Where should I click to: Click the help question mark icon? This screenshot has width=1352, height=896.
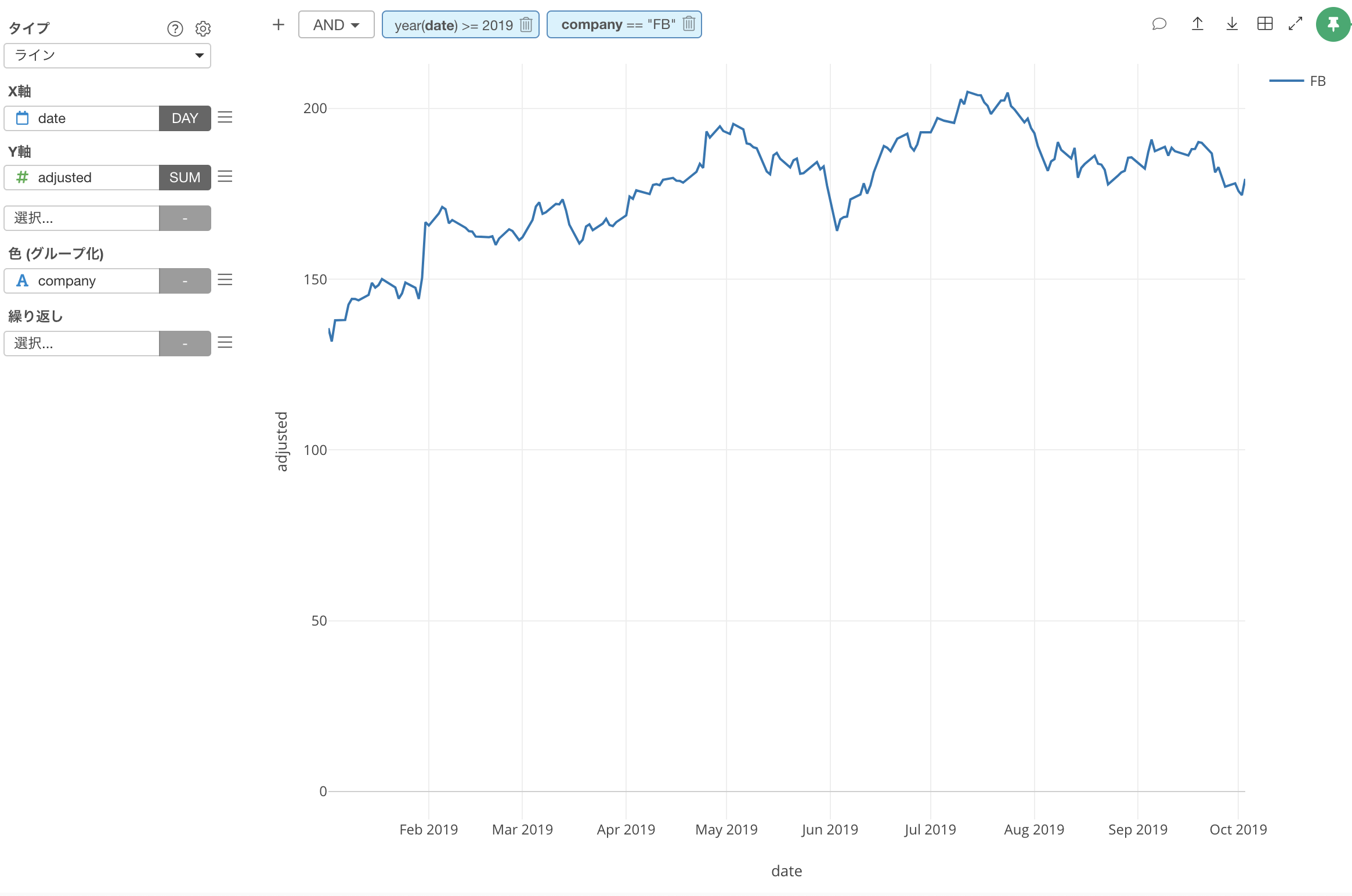[175, 28]
